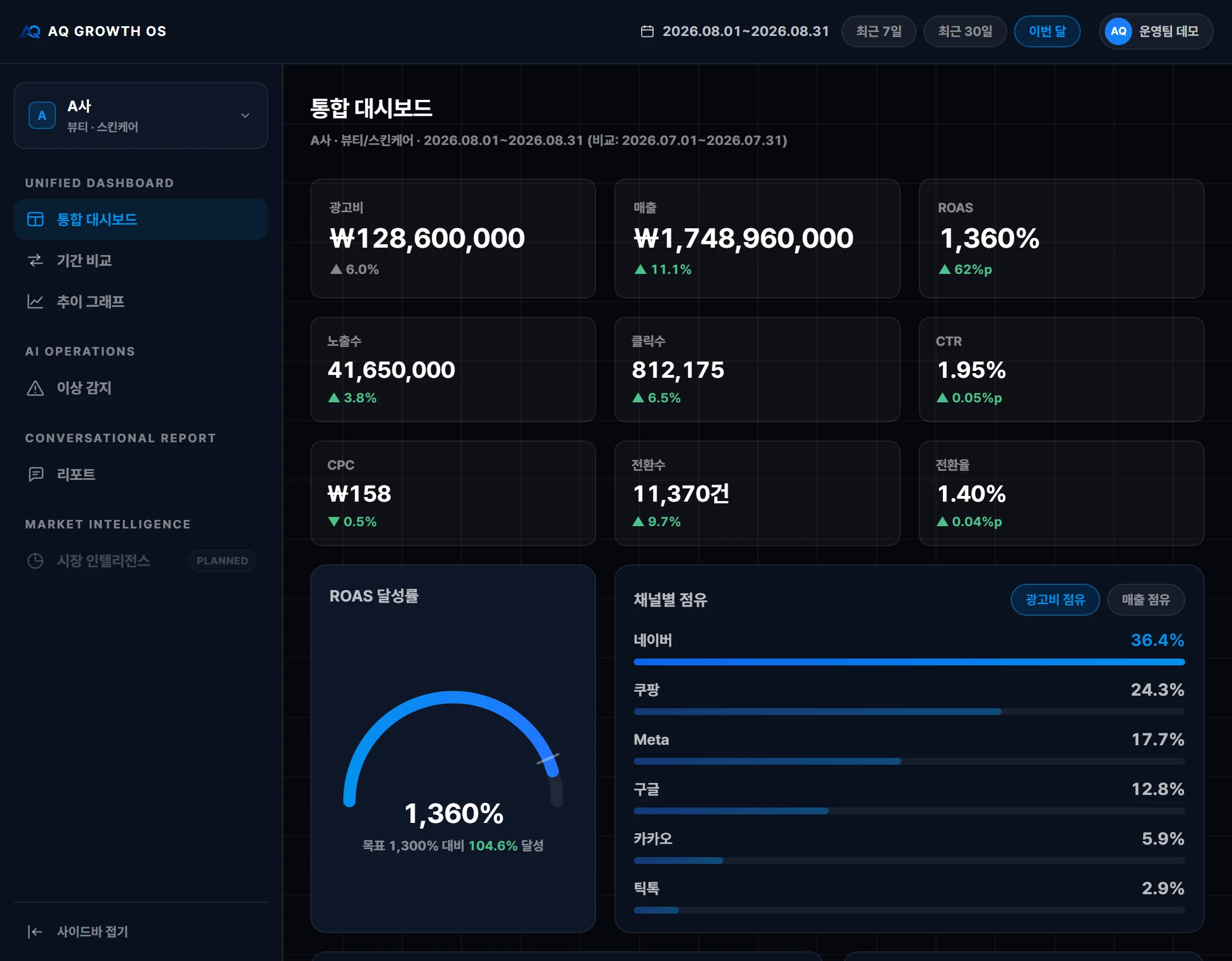Click the 시장 인텔리전스 pie chart icon
Image resolution: width=1232 pixels, height=961 pixels.
pyautogui.click(x=35, y=561)
